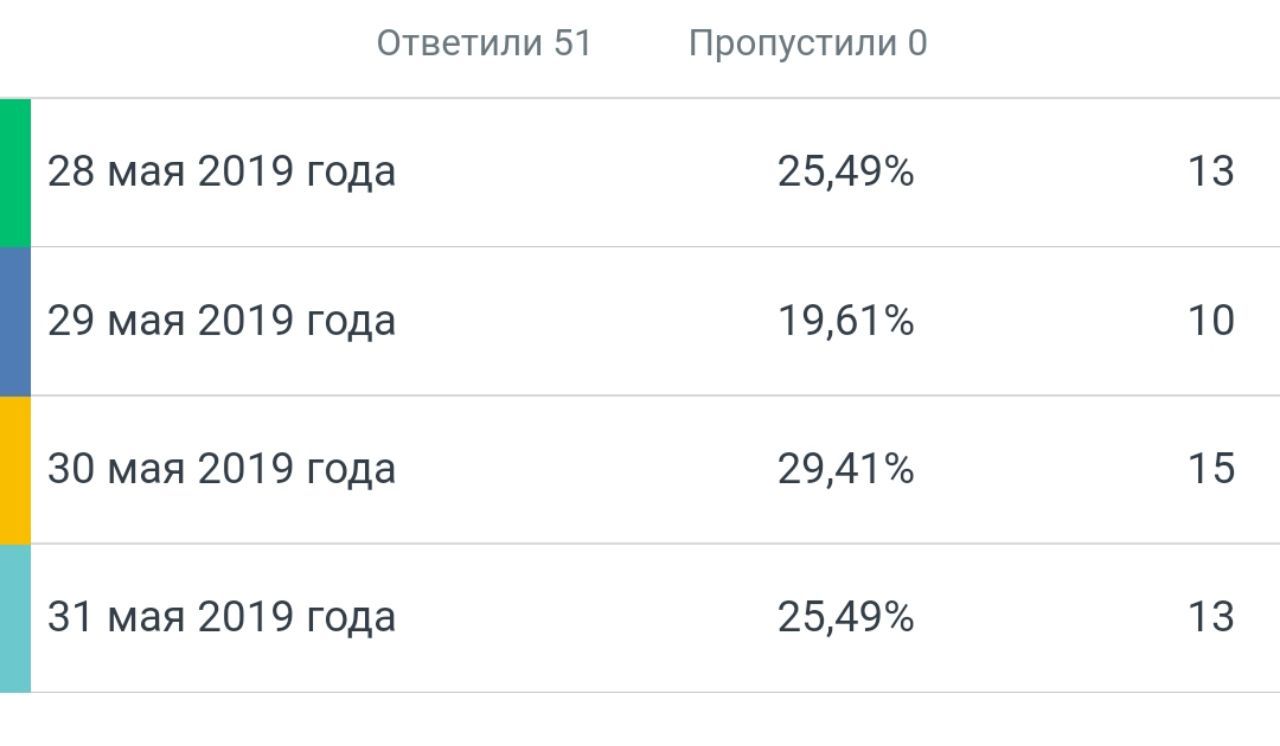
Task: Click the yellow color swatch for 30 мая
Action: [x=15, y=470]
